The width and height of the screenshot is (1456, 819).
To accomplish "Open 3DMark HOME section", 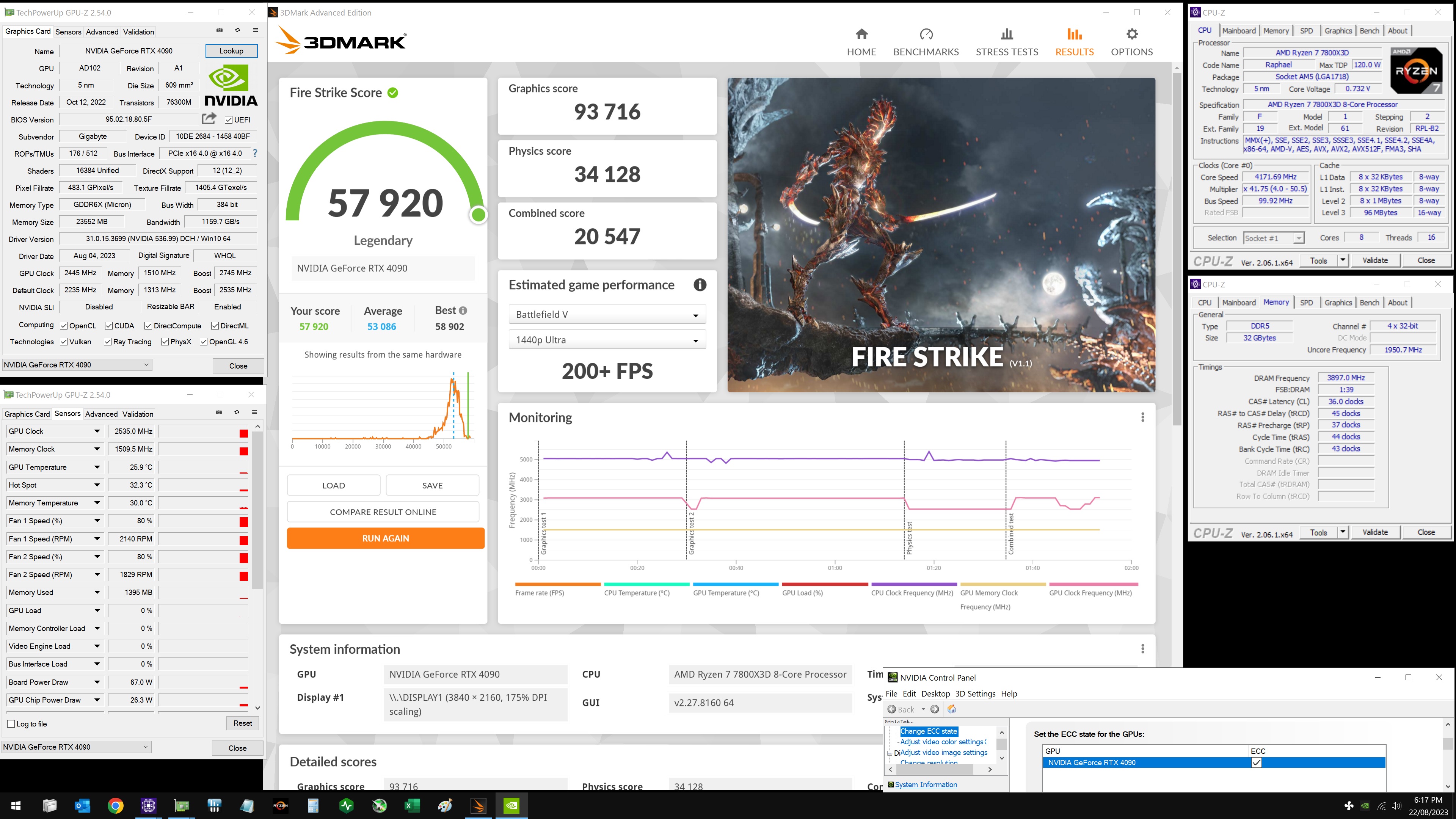I will click(861, 42).
